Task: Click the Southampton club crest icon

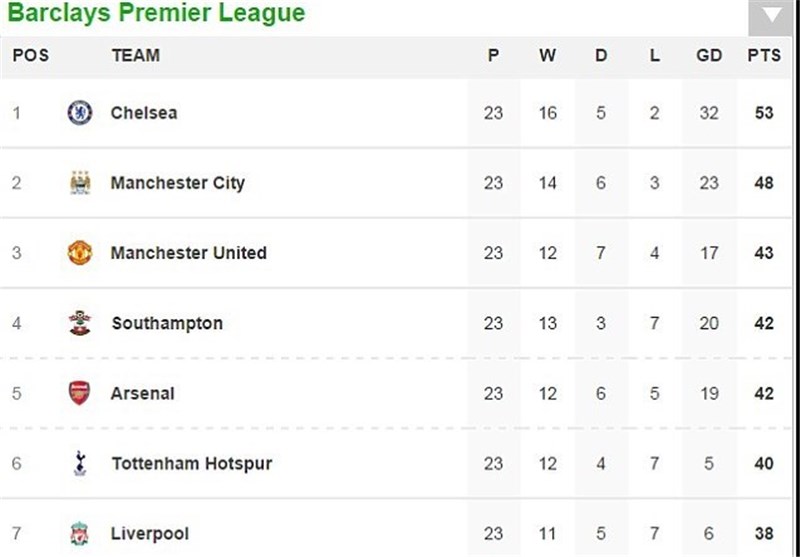Action: coord(80,323)
